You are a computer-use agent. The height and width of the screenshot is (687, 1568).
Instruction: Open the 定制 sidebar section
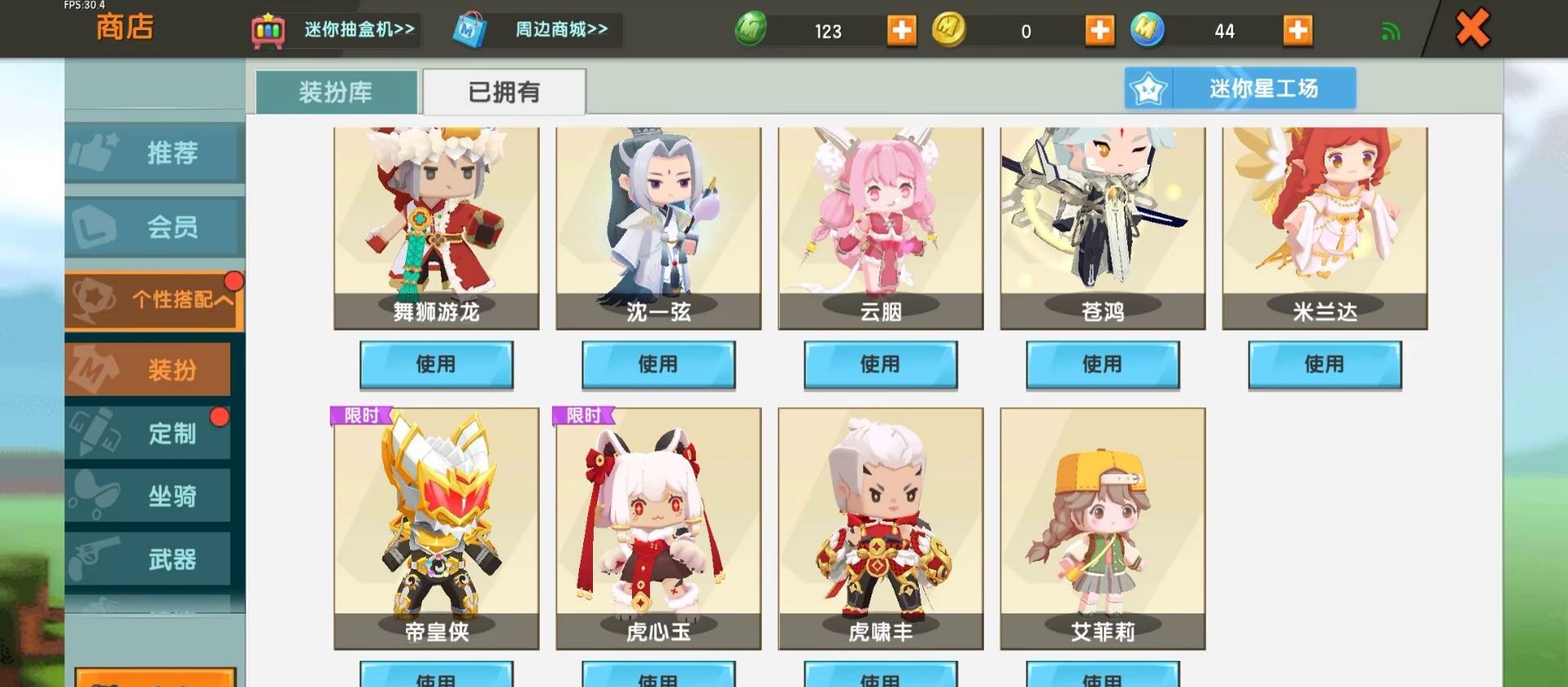(148, 433)
